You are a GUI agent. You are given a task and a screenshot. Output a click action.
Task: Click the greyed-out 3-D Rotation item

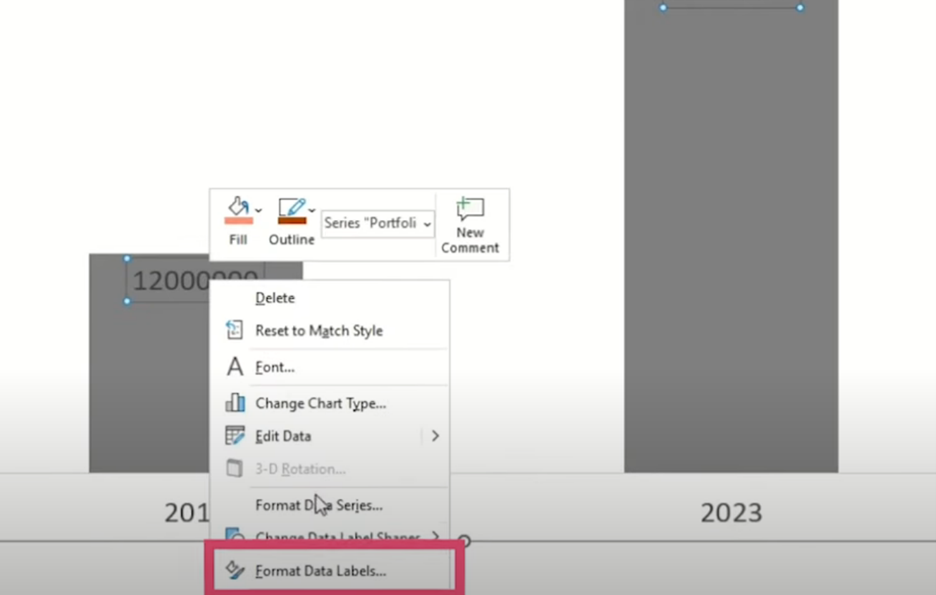[300, 469]
